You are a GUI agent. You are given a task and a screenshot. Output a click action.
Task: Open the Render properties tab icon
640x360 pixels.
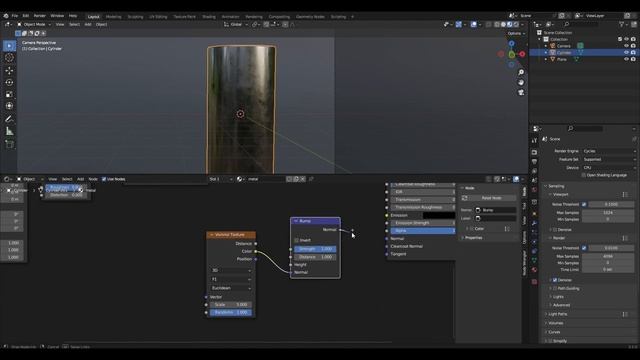pyautogui.click(x=534, y=152)
